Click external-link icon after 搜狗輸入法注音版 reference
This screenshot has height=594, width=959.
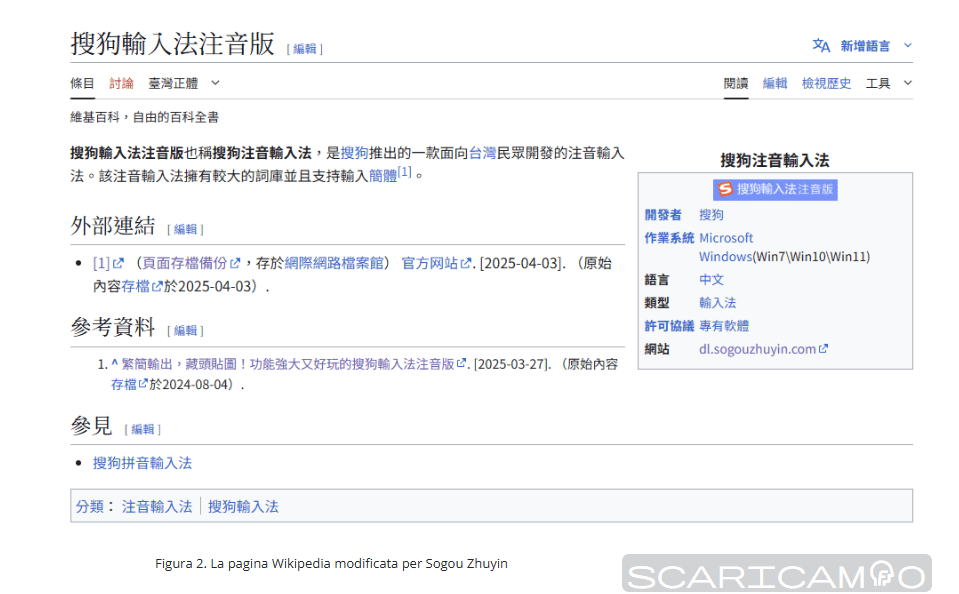[x=461, y=363]
